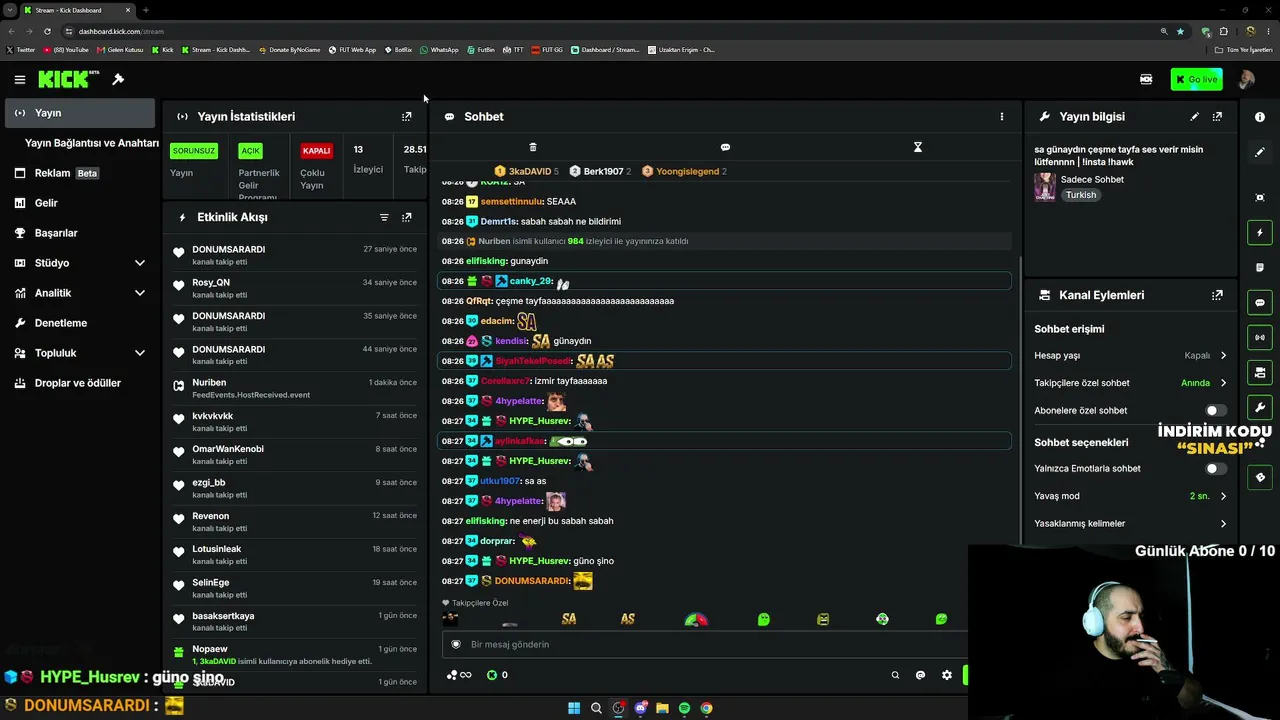Open Spotify from the taskbar
1280x720 pixels.
684,708
